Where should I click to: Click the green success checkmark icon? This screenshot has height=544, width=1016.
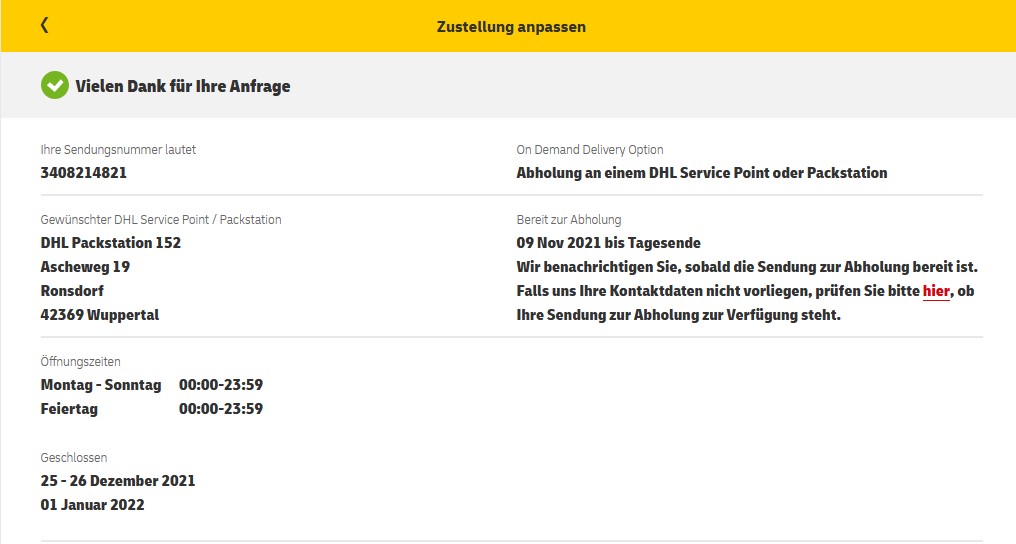(54, 85)
